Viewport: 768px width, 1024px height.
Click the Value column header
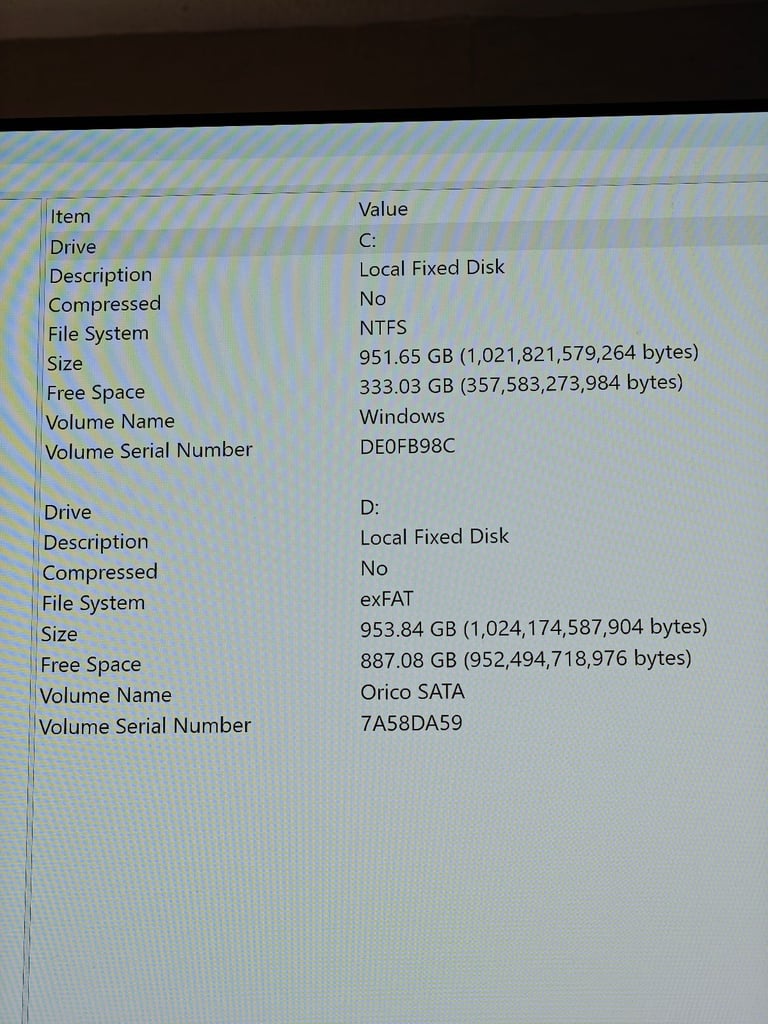click(383, 209)
